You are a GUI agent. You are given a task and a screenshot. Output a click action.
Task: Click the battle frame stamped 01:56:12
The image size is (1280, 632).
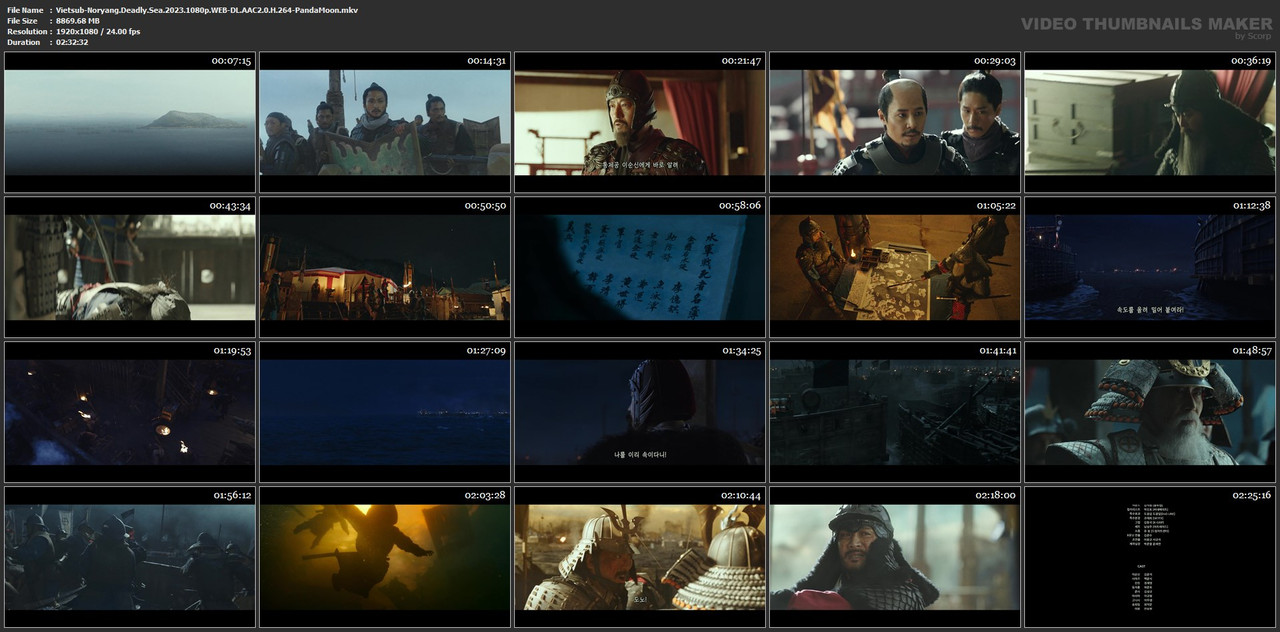130,557
